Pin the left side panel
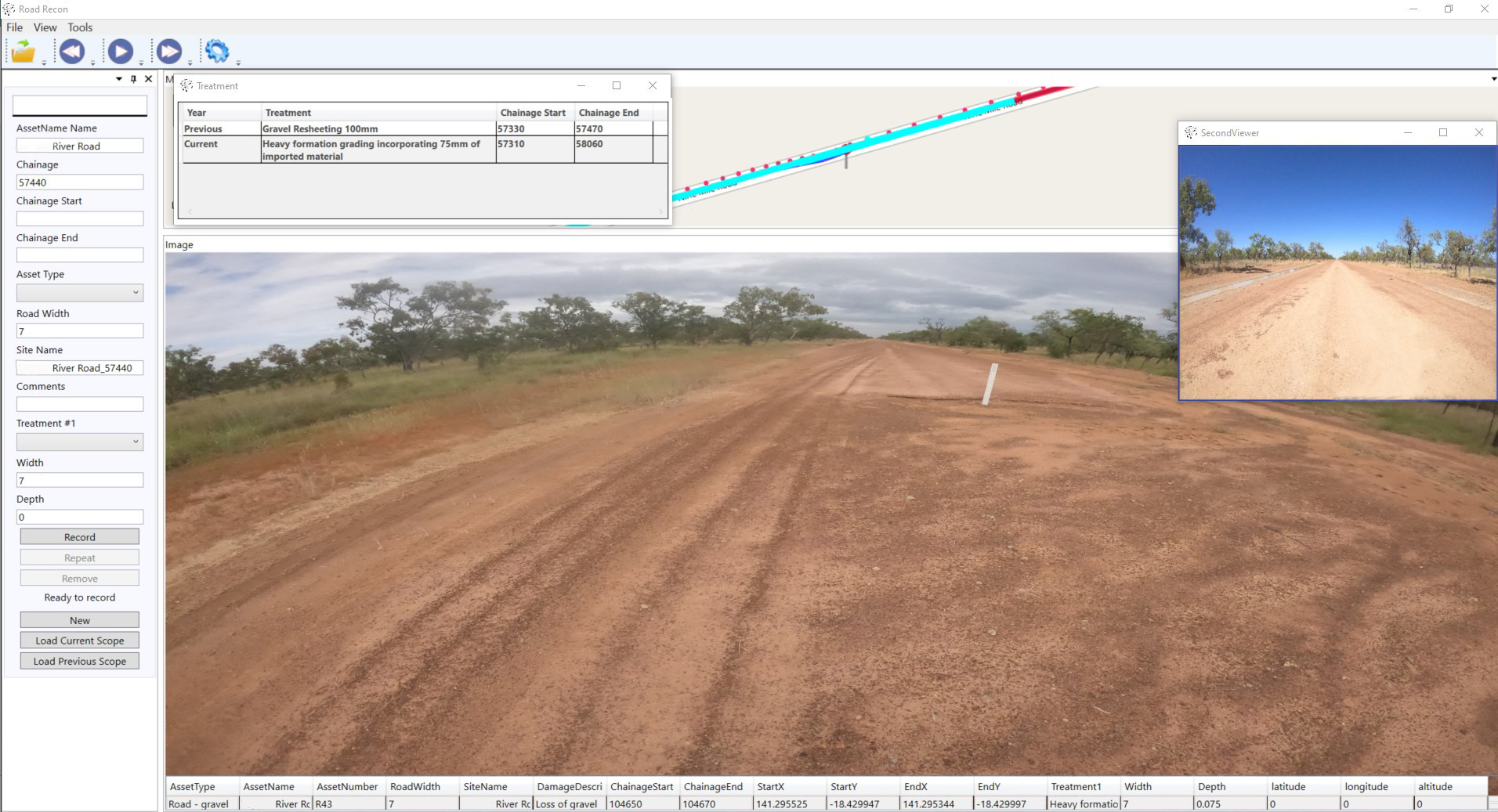 [x=133, y=79]
